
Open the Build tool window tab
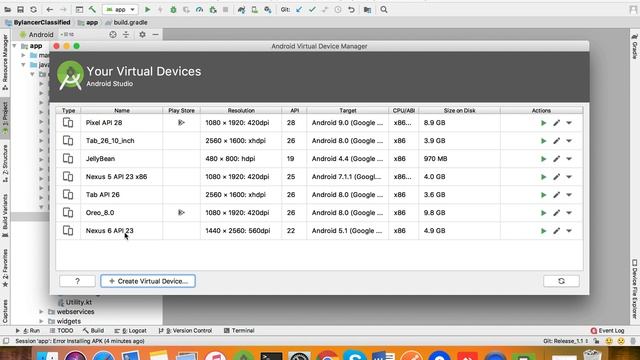[93, 331]
